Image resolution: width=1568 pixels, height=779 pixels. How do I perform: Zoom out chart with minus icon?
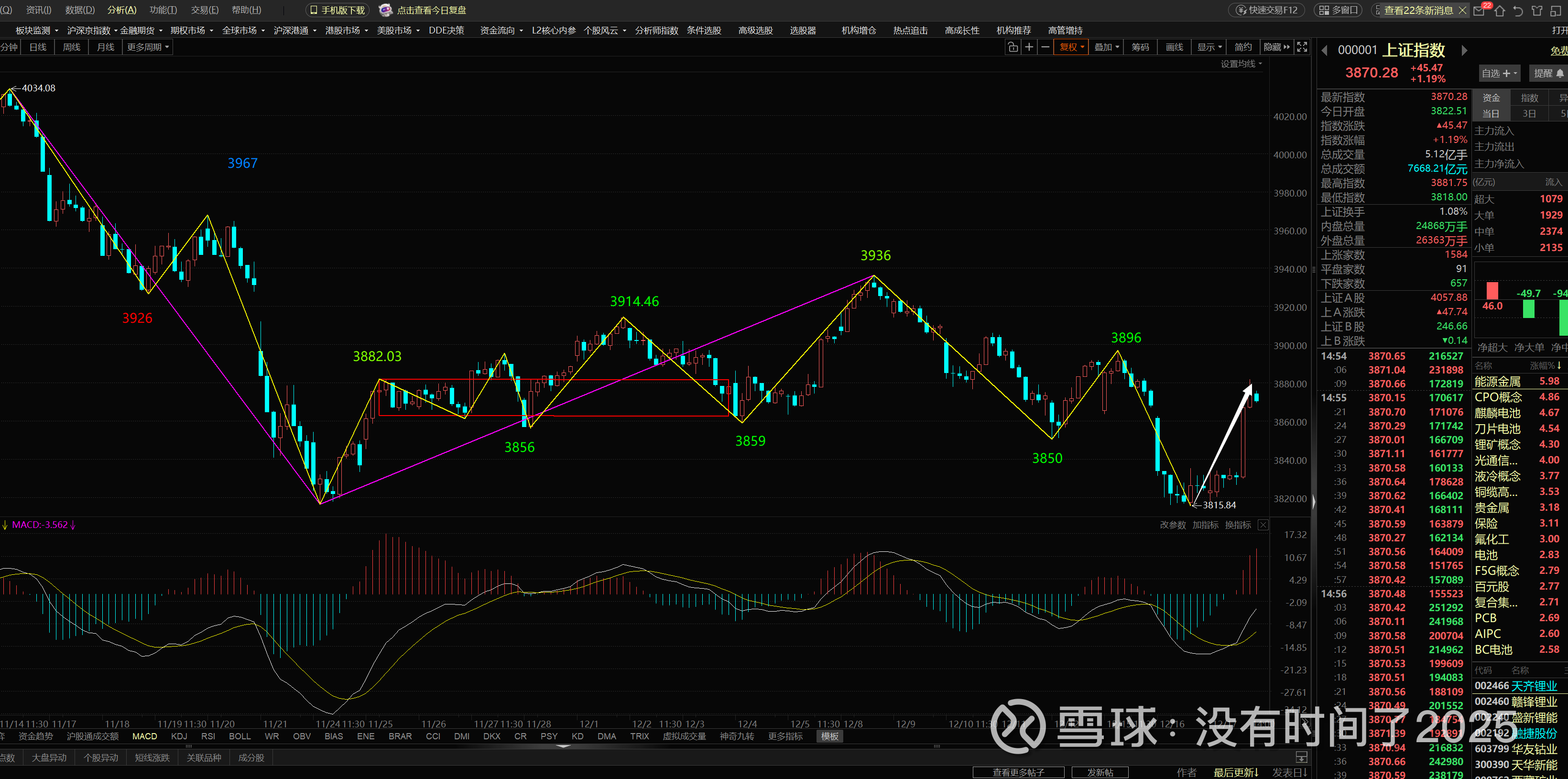pyautogui.click(x=1045, y=47)
